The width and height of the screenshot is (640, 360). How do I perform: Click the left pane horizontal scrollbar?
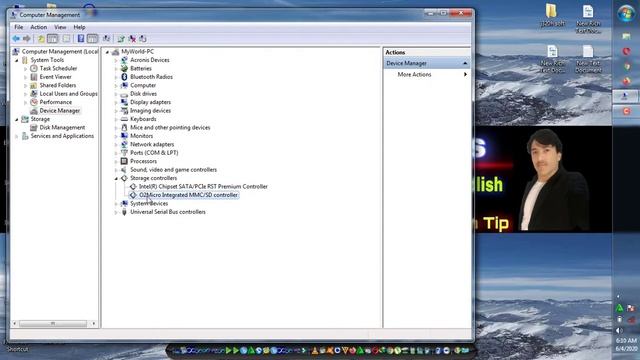[x=53, y=324]
